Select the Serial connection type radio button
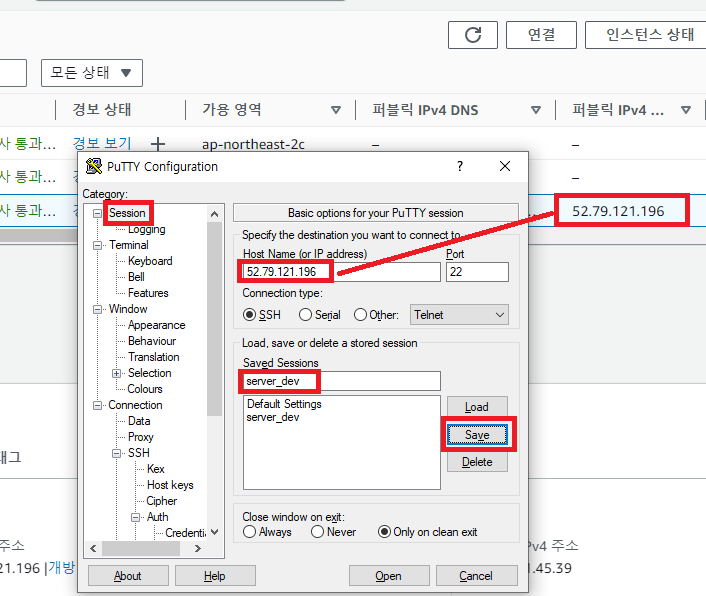The image size is (706, 596). tap(305, 315)
